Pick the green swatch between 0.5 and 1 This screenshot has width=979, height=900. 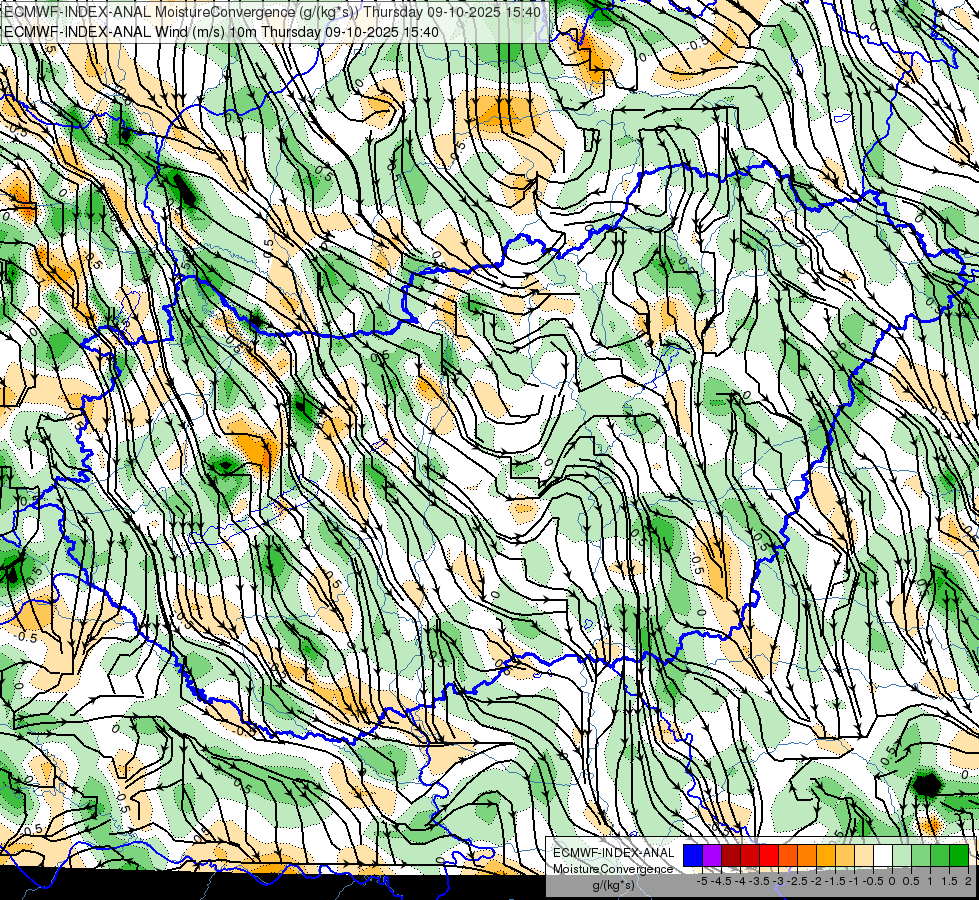pyautogui.click(x=921, y=855)
